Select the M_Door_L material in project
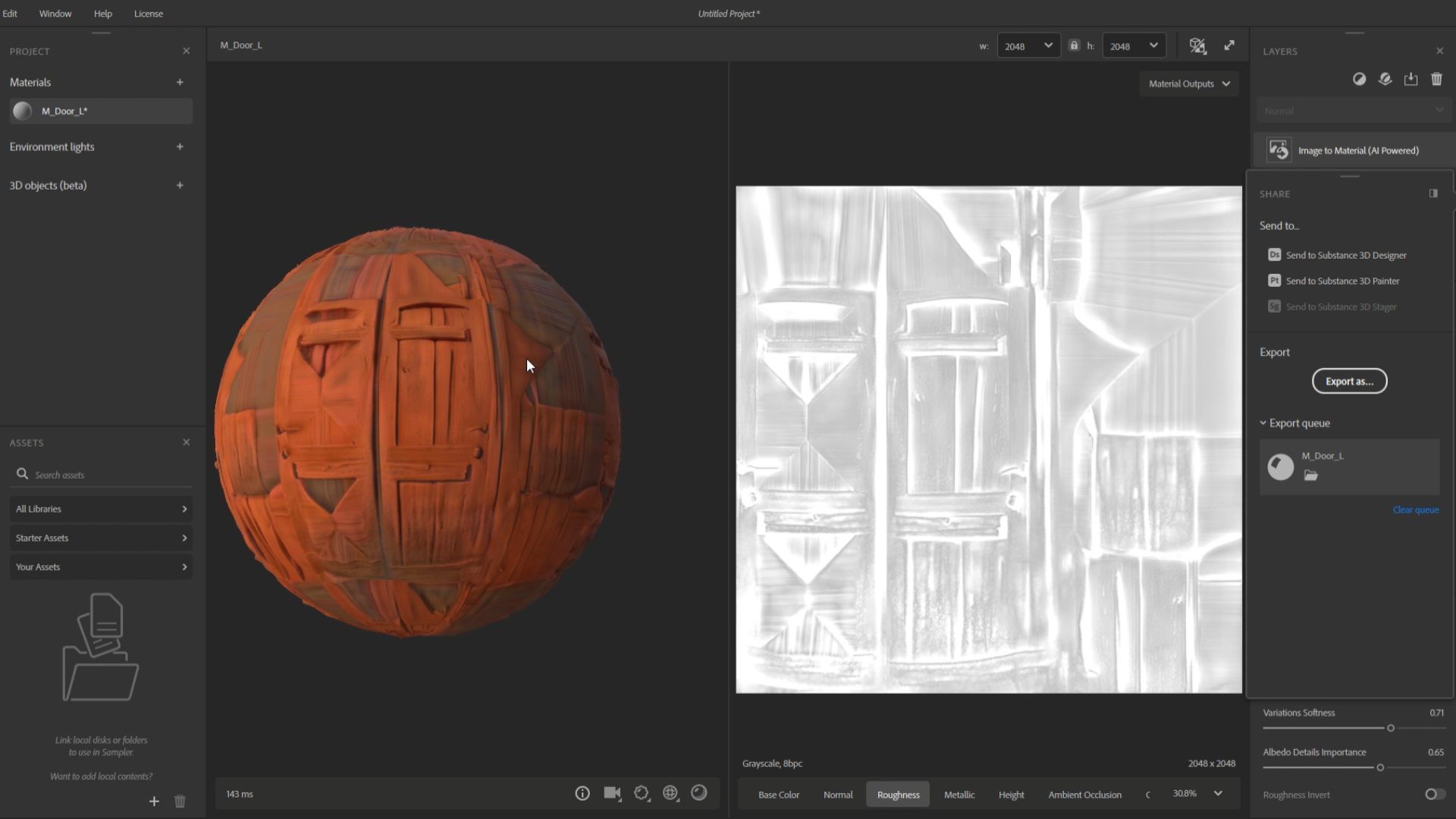Image resolution: width=1456 pixels, height=819 pixels. [101, 111]
